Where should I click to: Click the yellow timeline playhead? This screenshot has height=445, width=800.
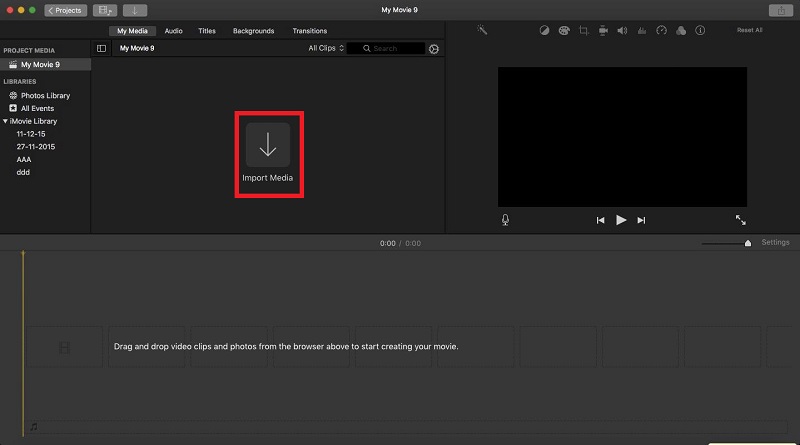pos(23,343)
